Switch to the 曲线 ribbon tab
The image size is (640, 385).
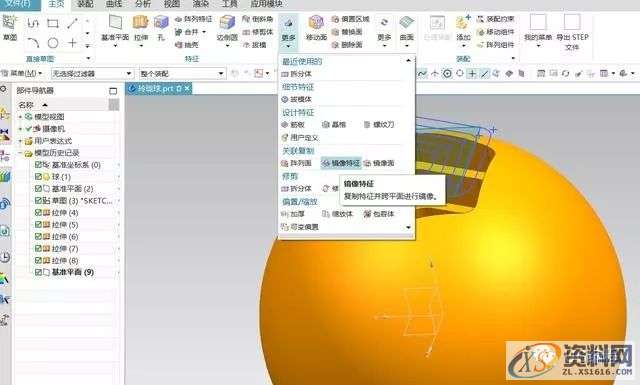114,4
